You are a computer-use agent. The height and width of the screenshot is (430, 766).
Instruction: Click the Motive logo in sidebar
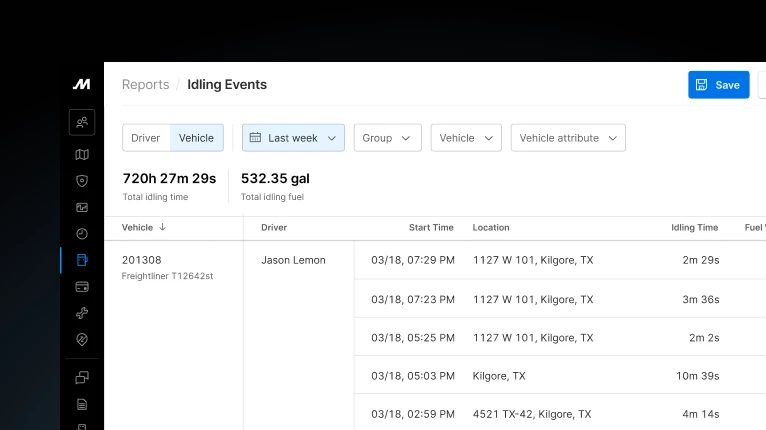(x=82, y=85)
